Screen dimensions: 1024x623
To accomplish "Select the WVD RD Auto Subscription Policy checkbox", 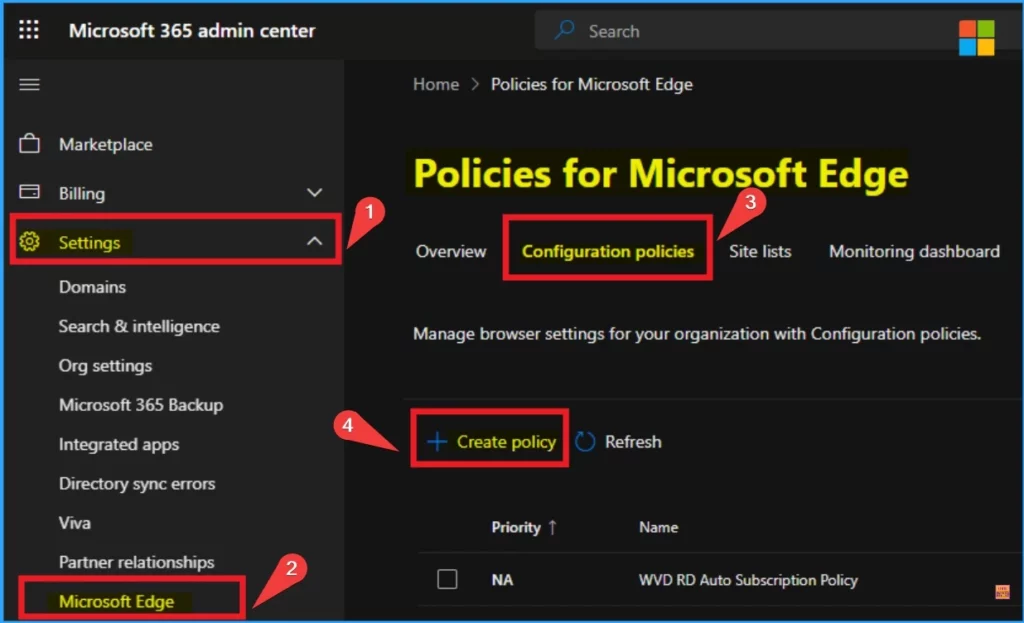I will point(447,579).
